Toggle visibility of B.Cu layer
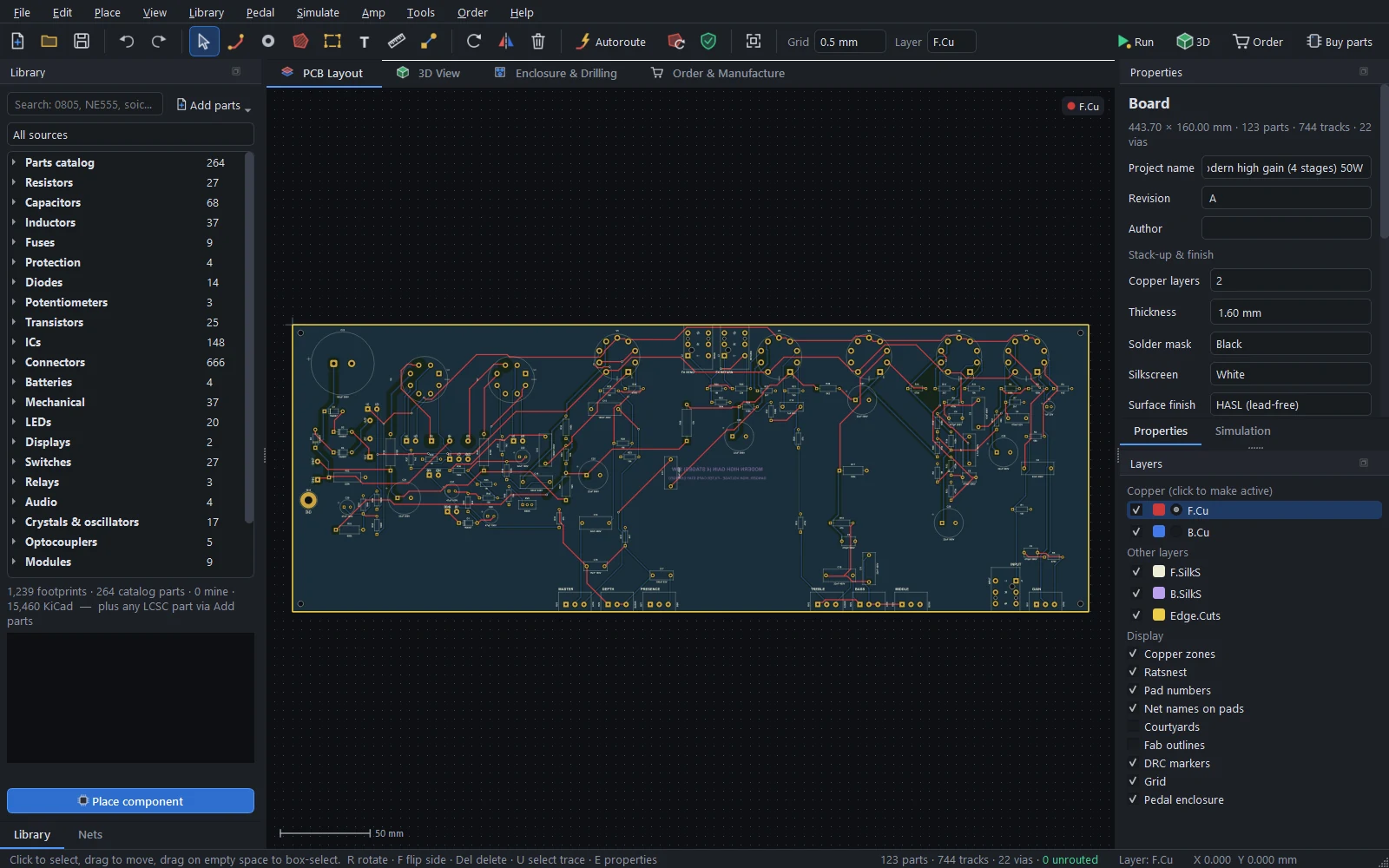Image resolution: width=1389 pixels, height=868 pixels. click(x=1136, y=532)
